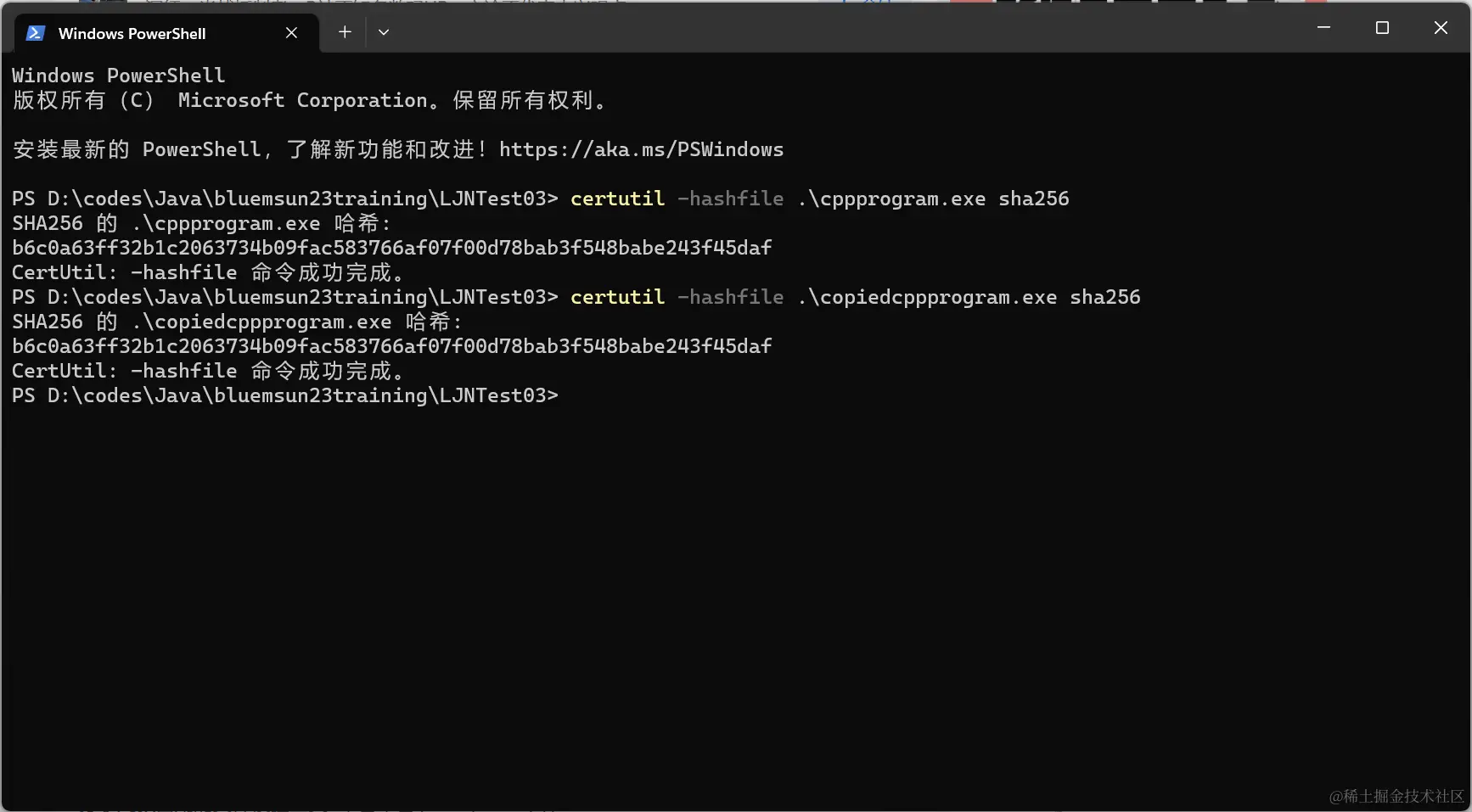Open a new tab with plus button
This screenshot has width=1472, height=812.
tap(345, 32)
